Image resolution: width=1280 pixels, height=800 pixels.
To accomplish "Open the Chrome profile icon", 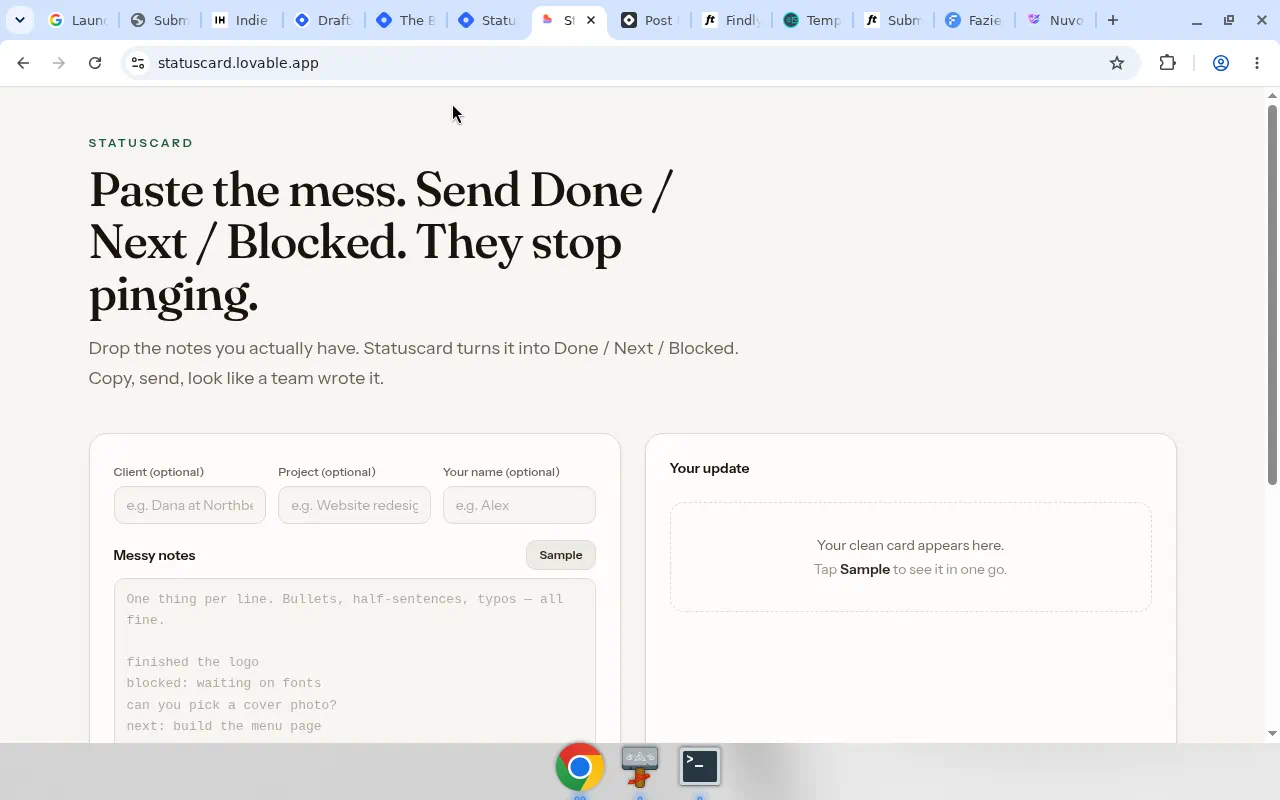I will 1221,63.
